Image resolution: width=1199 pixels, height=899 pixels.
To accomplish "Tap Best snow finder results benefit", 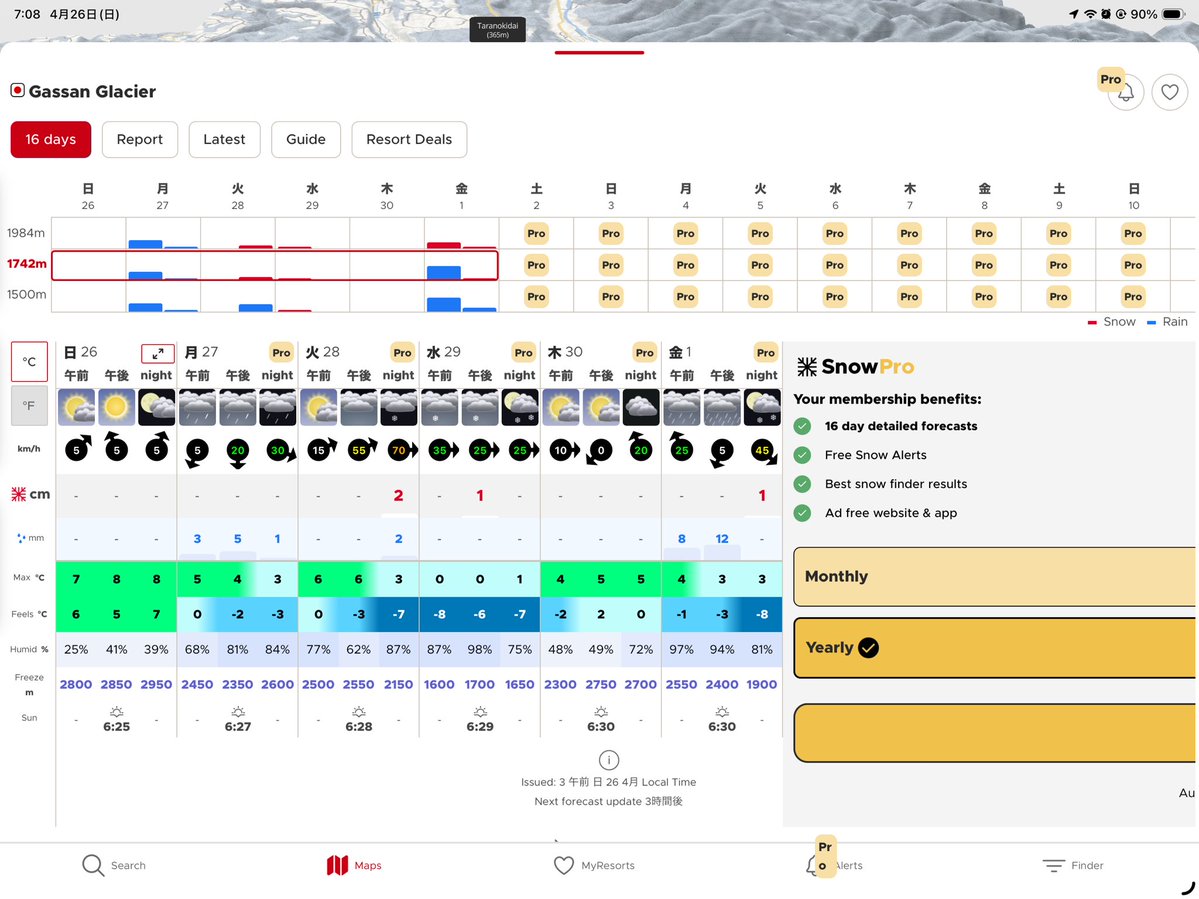I will point(895,484).
